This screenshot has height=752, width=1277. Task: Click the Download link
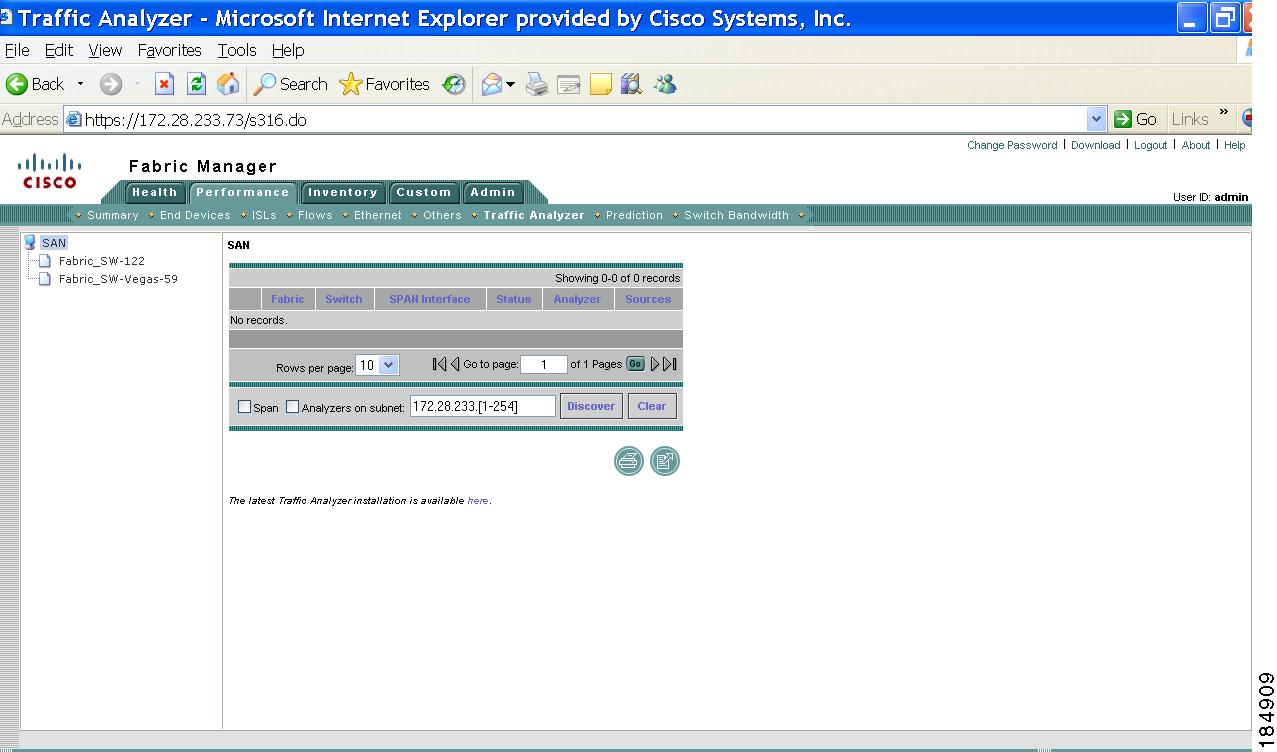1096,145
